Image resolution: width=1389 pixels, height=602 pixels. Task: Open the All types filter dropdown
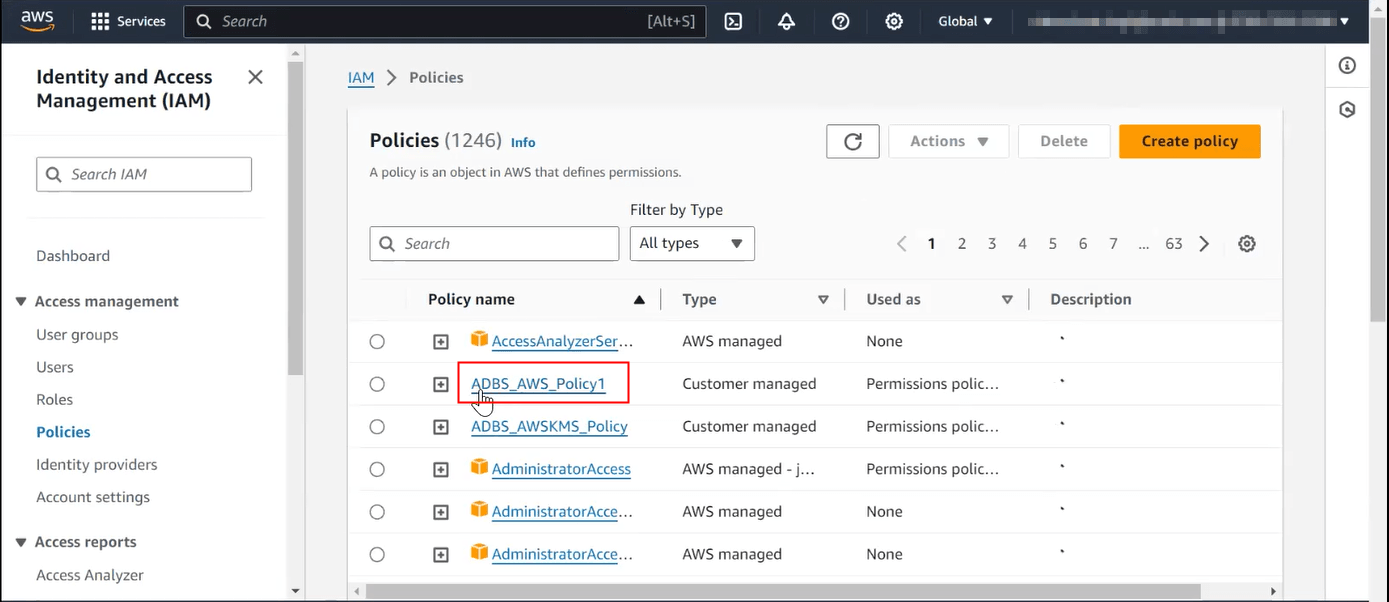pos(692,243)
